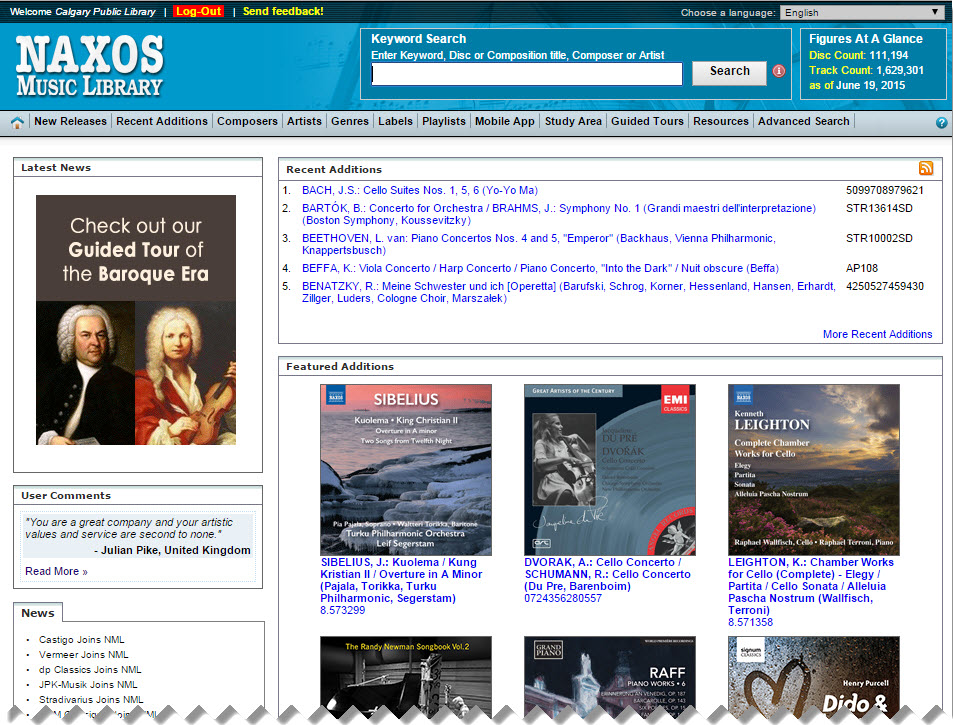Open the Sibelius Kuolema album cover
Screen dimensions: 953x725
pos(406,470)
